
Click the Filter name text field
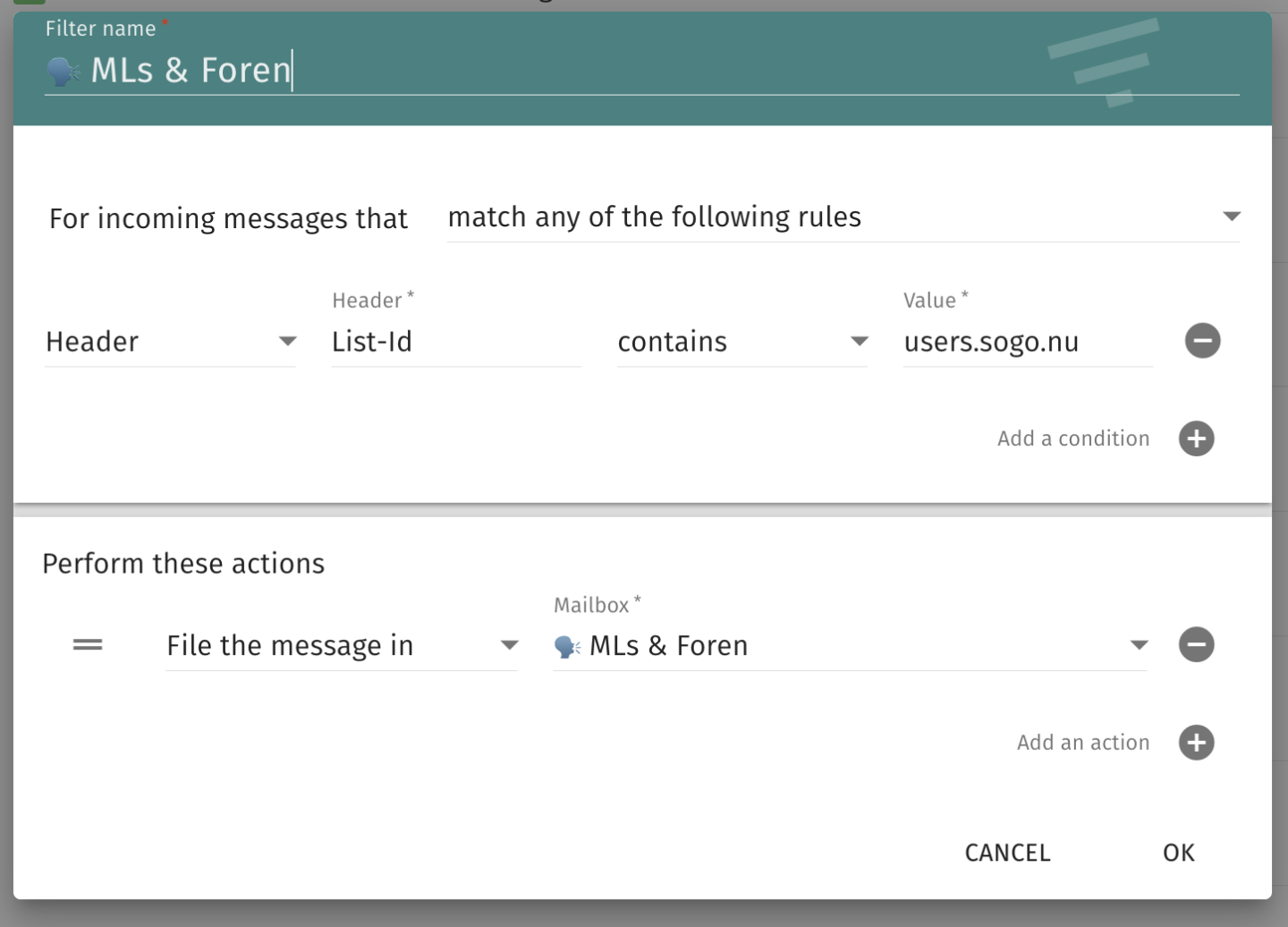coord(641,71)
